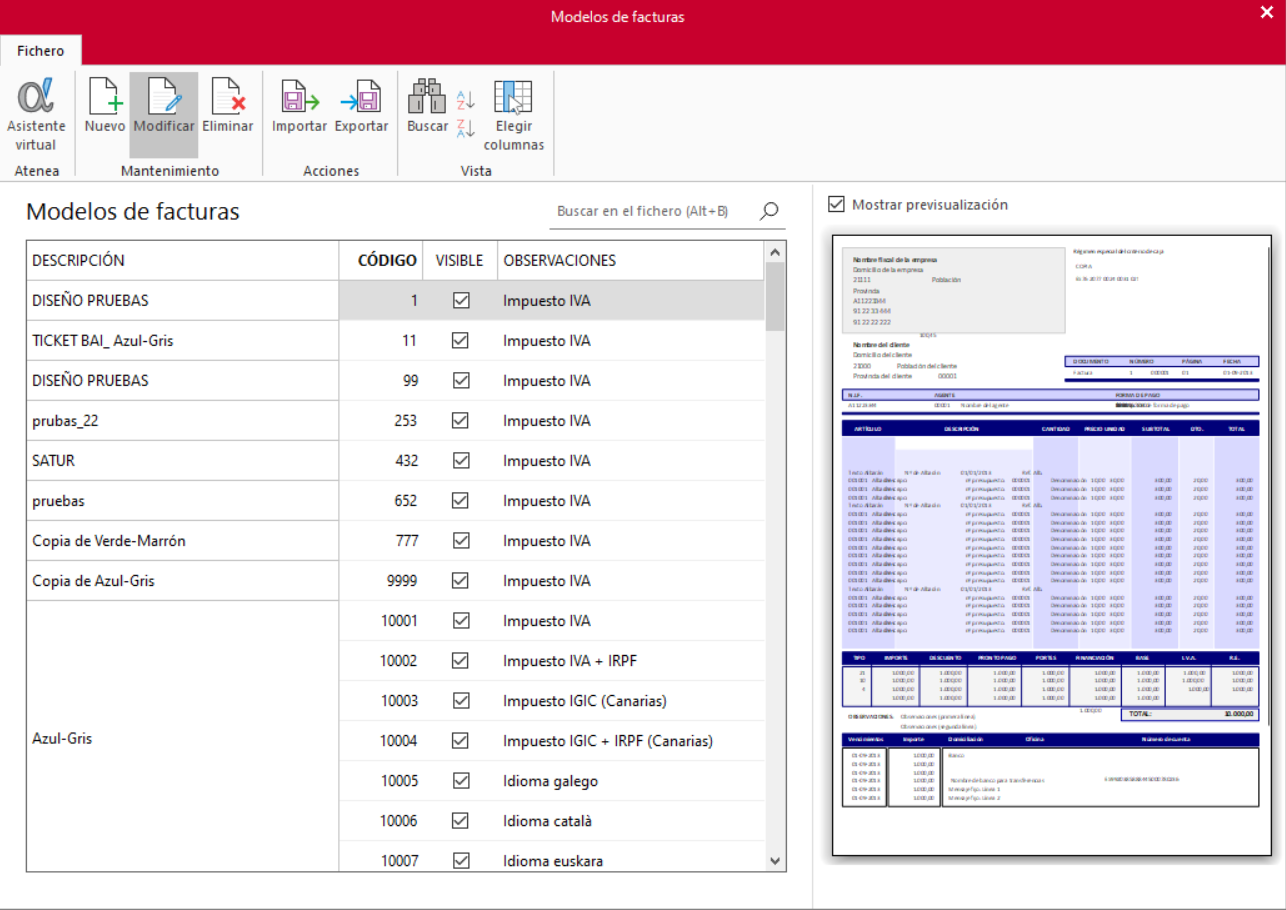Image resolution: width=1286 pixels, height=910 pixels.
Task: Toggle Visible checkbox for code 777
Action: tap(461, 540)
